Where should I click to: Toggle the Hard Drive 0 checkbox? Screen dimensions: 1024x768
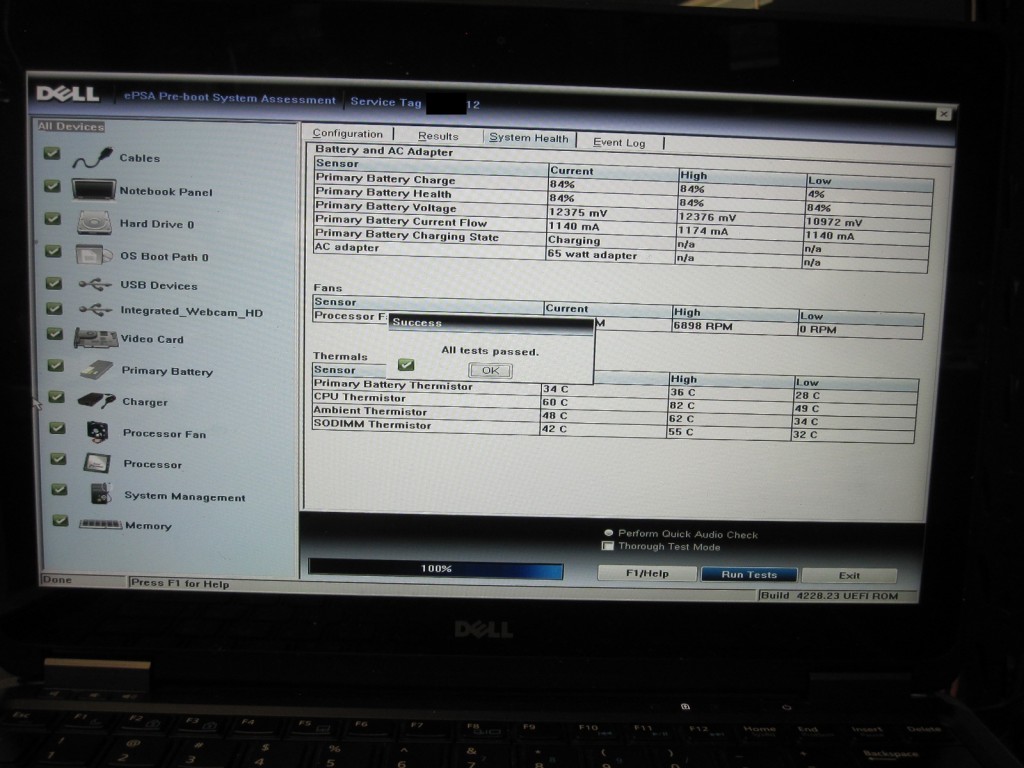(53, 219)
